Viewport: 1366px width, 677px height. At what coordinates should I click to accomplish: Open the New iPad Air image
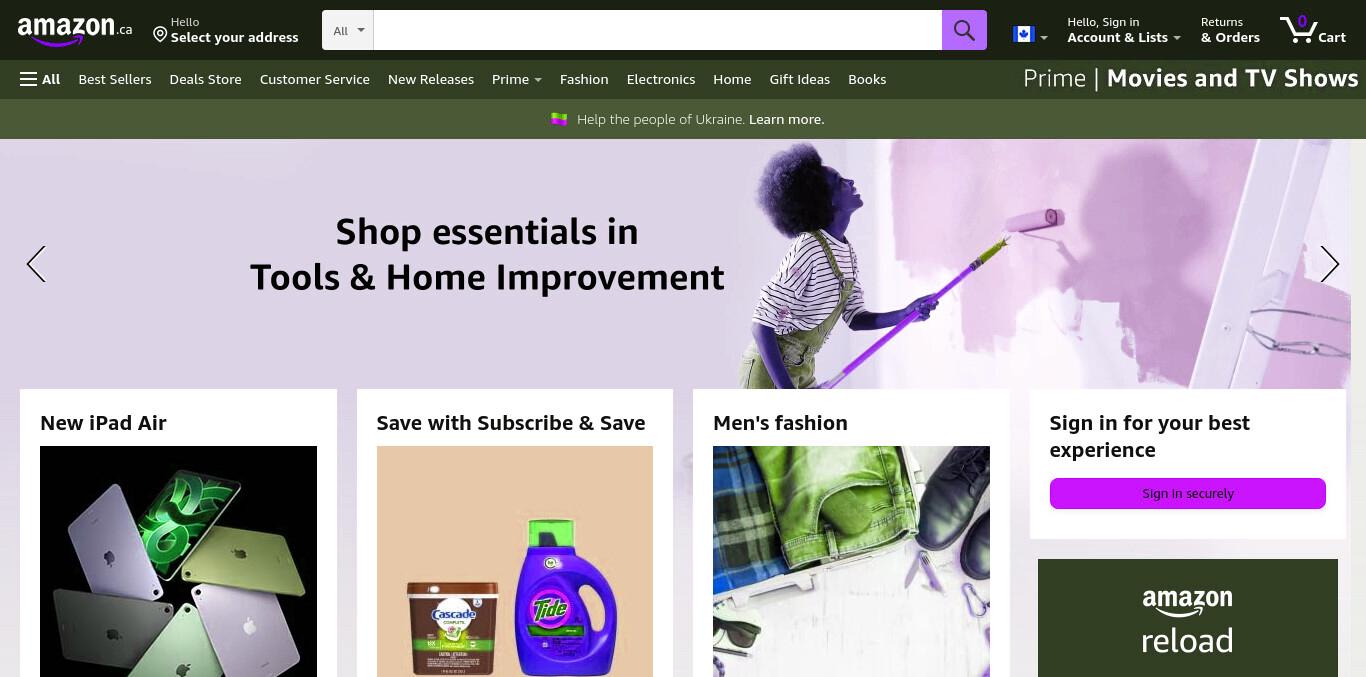(178, 561)
